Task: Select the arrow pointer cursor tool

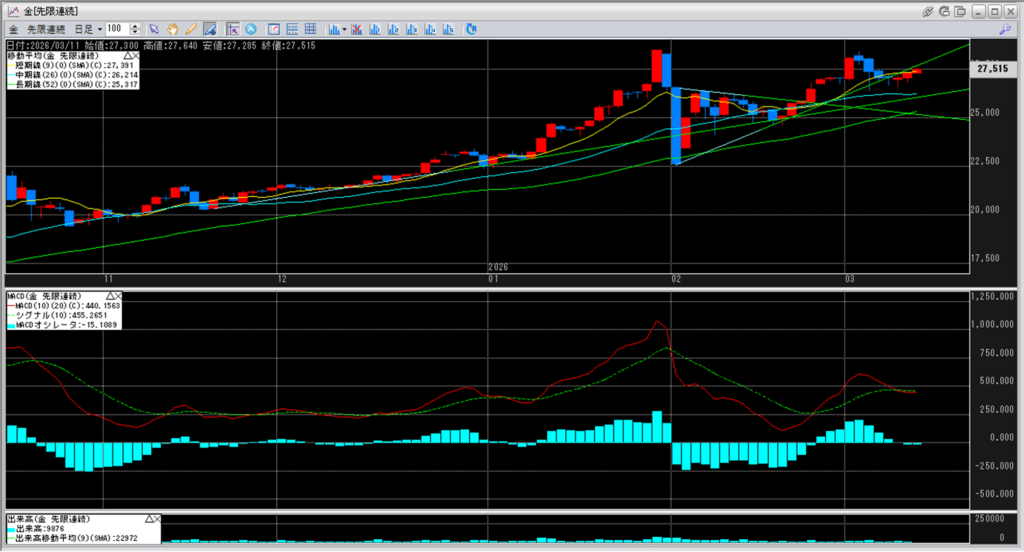Action: click(x=153, y=29)
